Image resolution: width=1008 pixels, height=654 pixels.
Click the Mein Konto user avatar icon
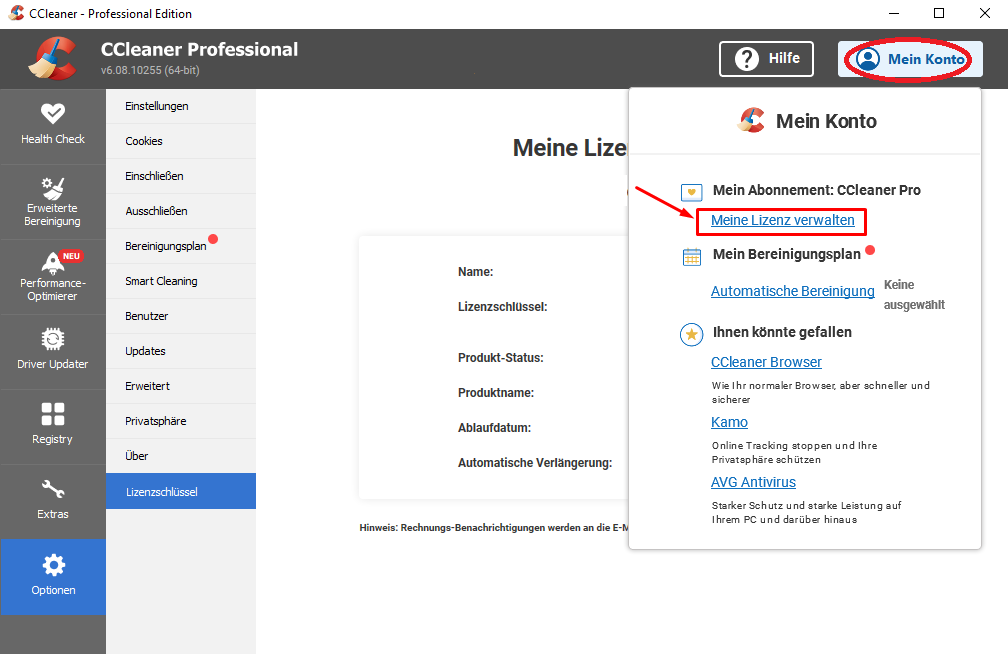coord(868,59)
